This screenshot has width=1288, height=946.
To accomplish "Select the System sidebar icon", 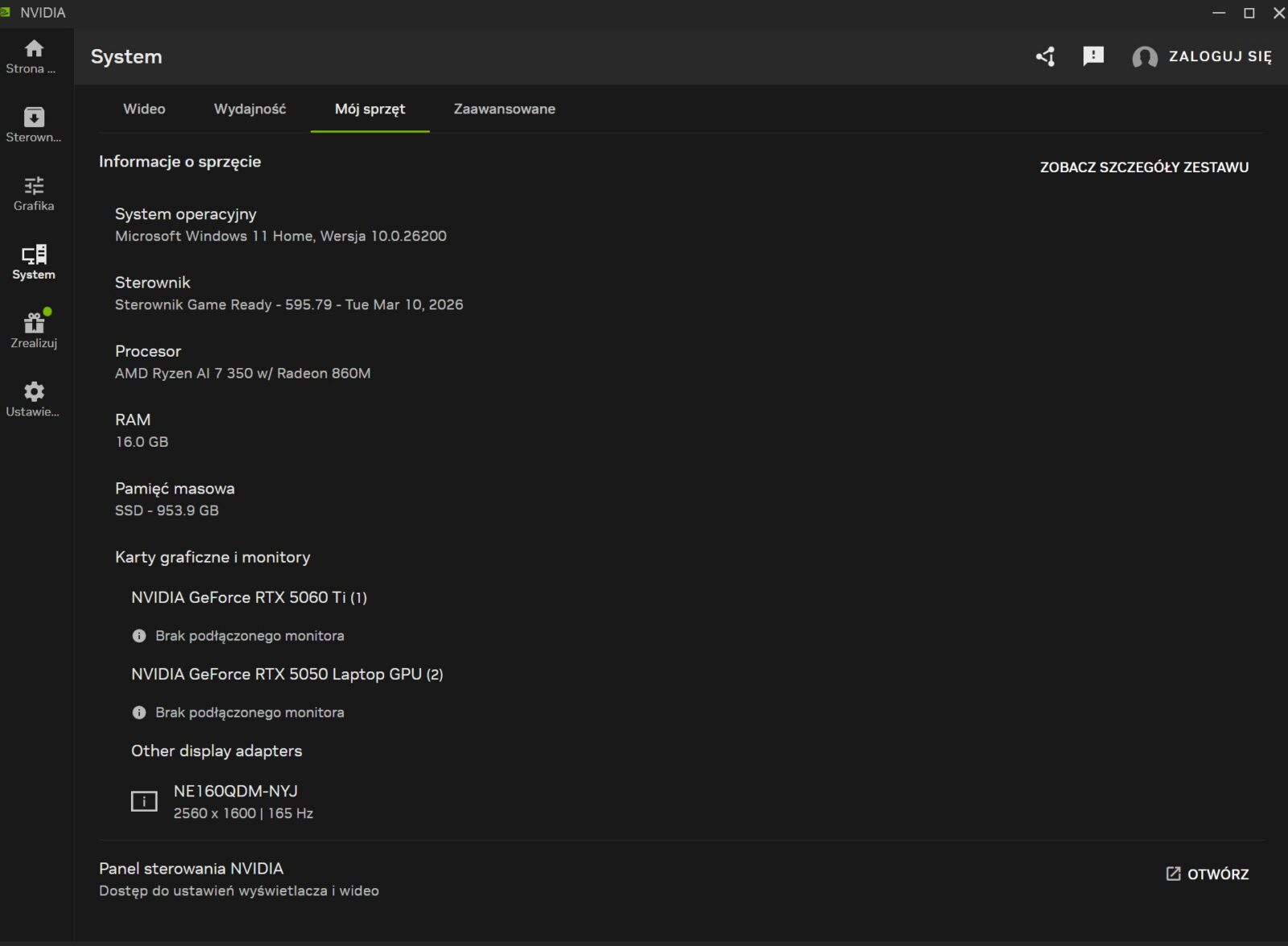I will coord(34,256).
